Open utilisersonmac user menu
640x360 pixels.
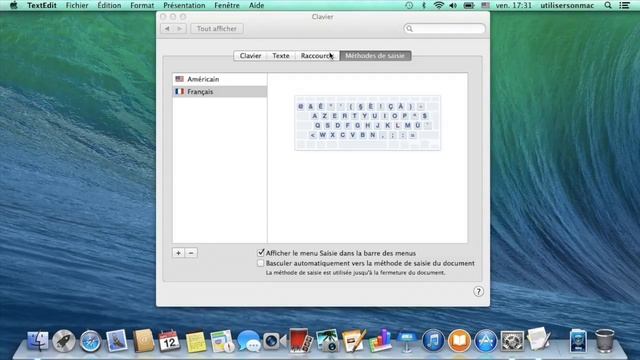click(567, 5)
